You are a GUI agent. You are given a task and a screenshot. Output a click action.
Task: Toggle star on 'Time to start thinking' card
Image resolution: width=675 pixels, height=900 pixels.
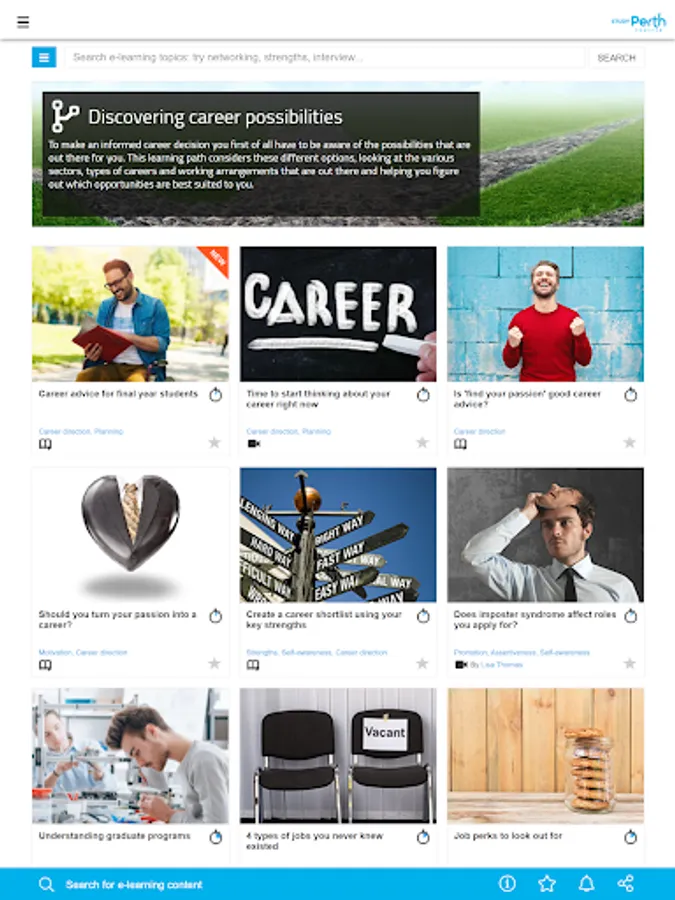pos(422,443)
